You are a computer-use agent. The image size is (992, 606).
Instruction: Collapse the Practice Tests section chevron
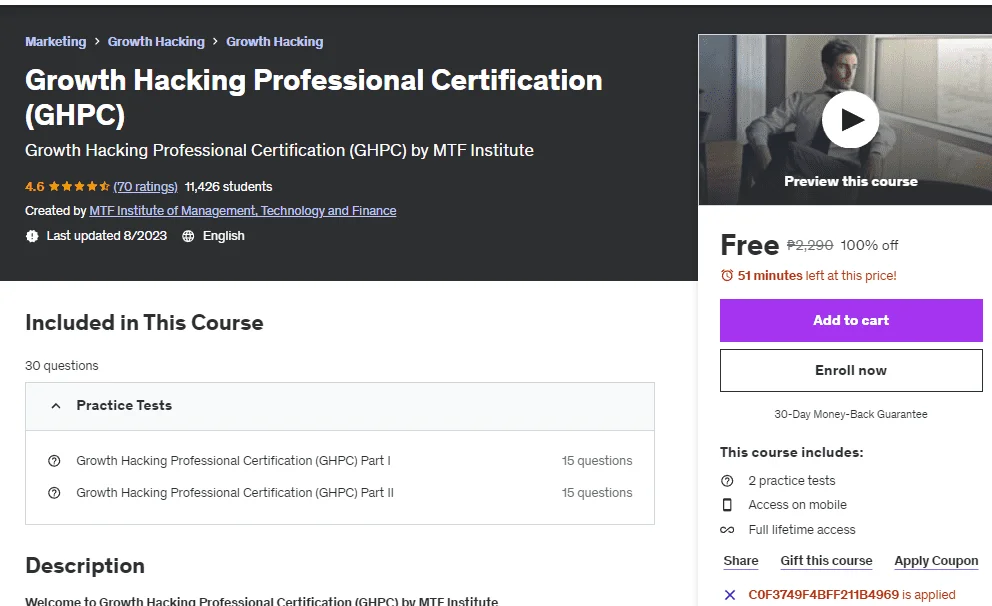56,405
